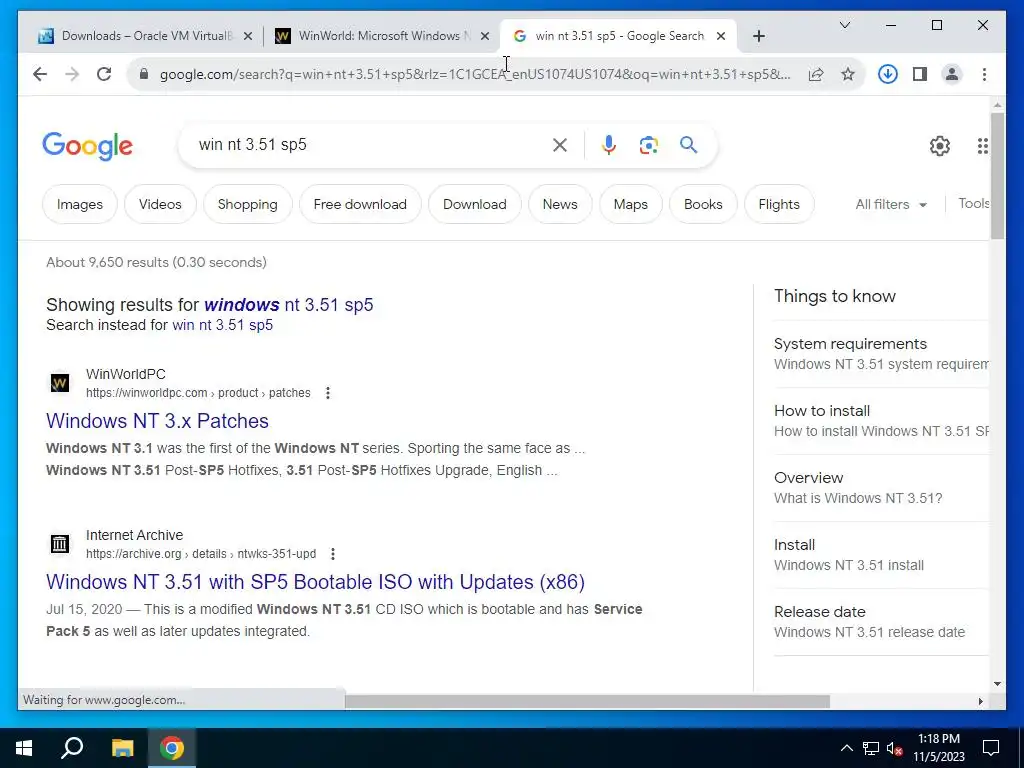The image size is (1024, 768).
Task: Click the vertical page scrollbar
Action: pyautogui.click(x=997, y=176)
